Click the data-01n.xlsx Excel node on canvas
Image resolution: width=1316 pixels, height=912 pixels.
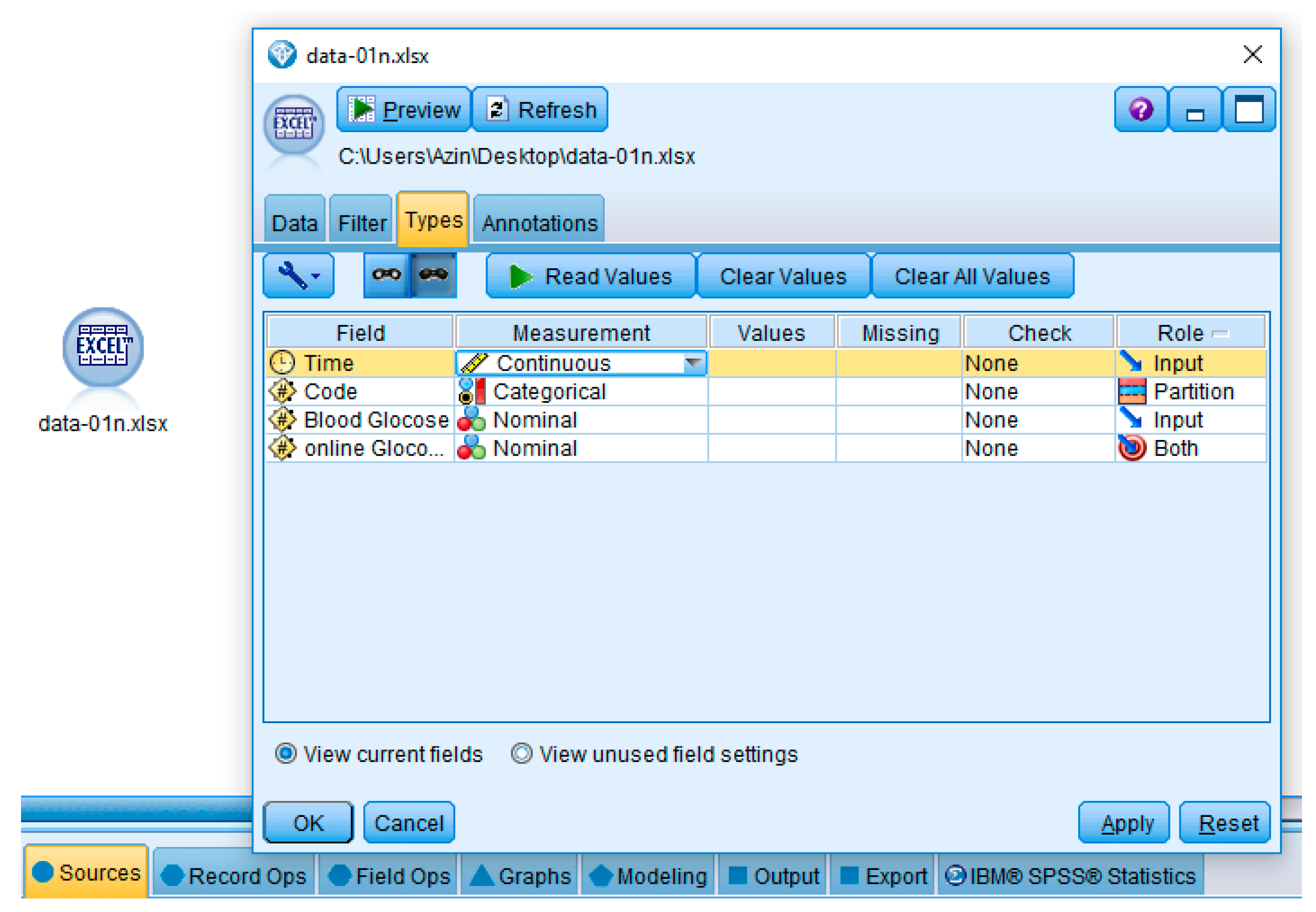tap(103, 346)
